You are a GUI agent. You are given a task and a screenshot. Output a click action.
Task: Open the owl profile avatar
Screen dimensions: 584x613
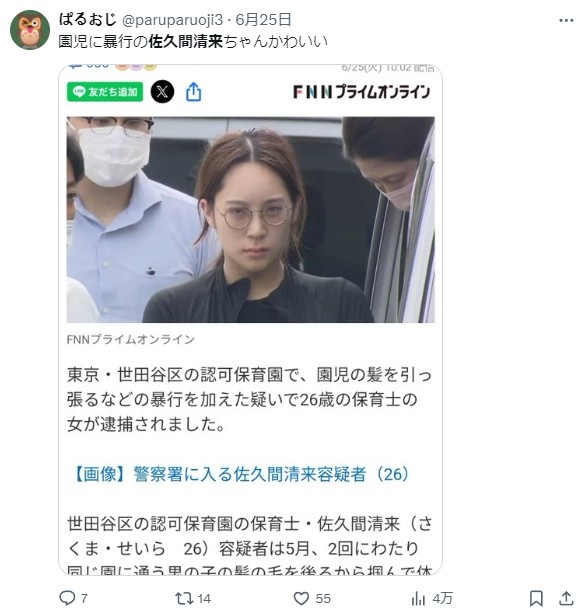pos(30,30)
